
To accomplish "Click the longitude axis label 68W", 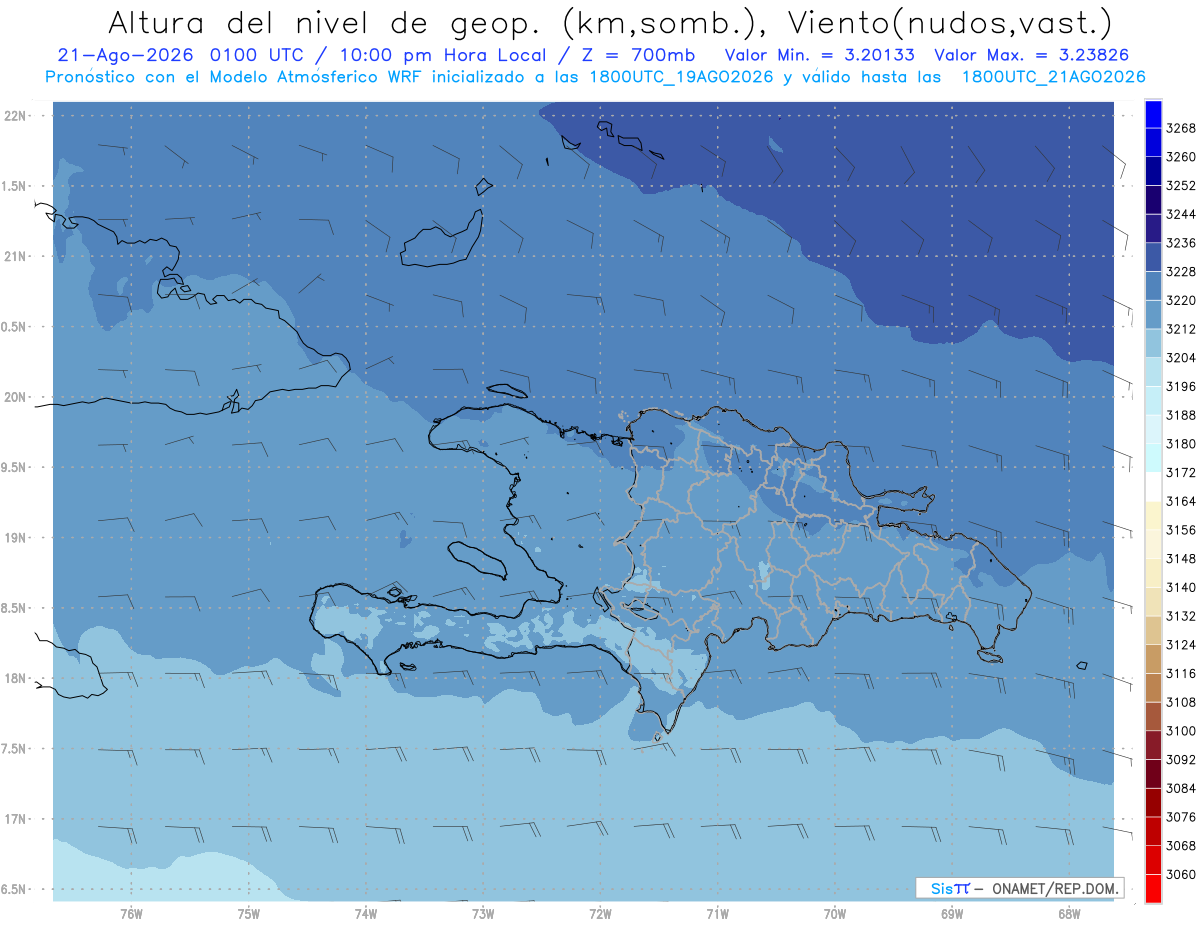I will 1069,913.
